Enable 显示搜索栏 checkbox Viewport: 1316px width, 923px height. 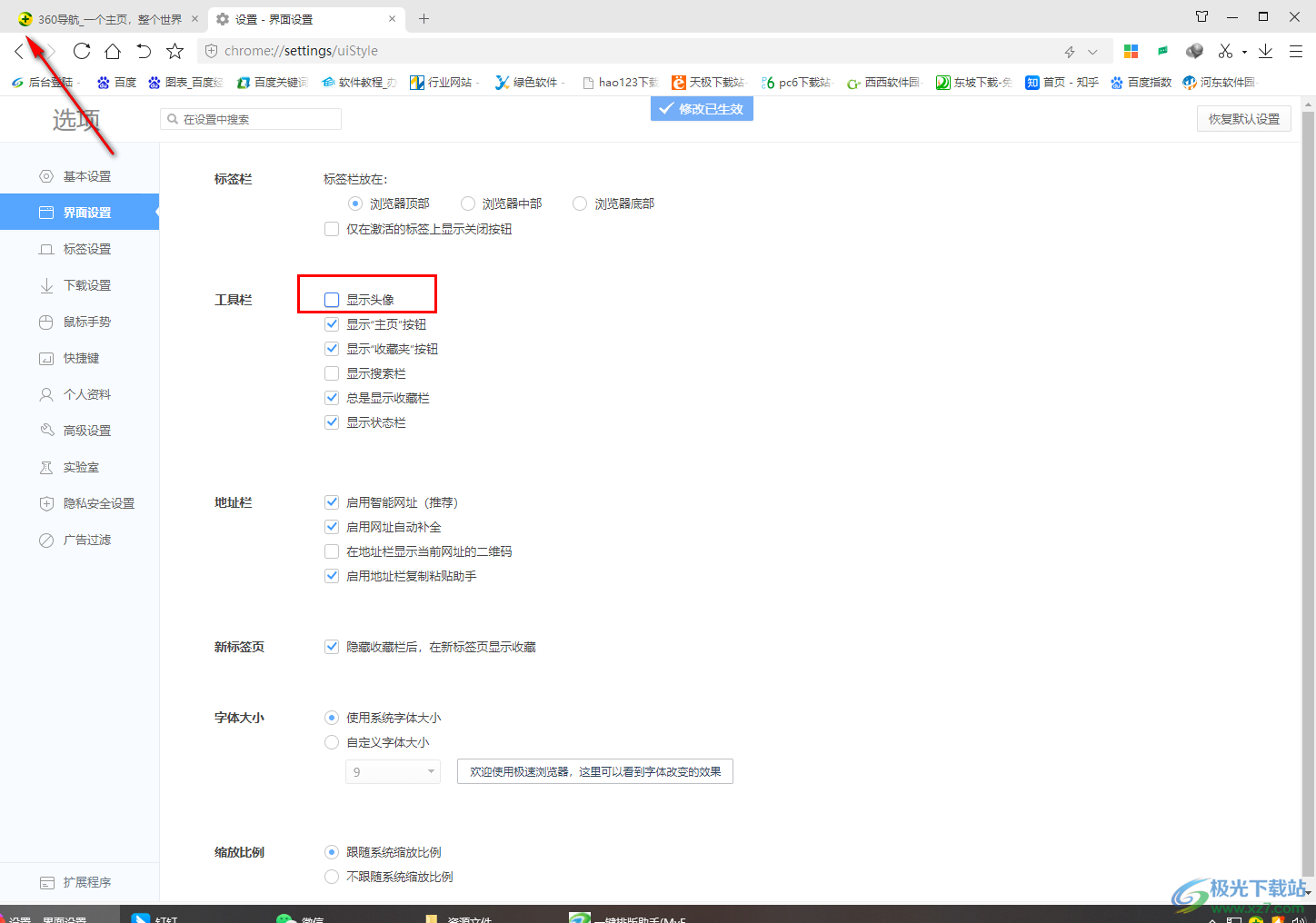(332, 373)
